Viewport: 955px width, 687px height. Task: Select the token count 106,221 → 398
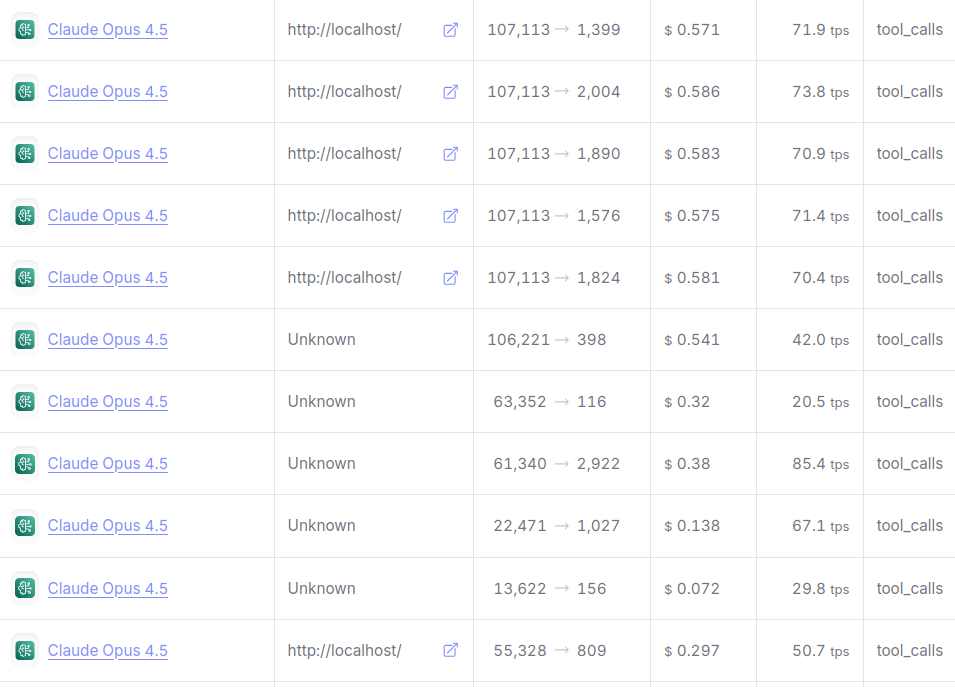click(547, 340)
